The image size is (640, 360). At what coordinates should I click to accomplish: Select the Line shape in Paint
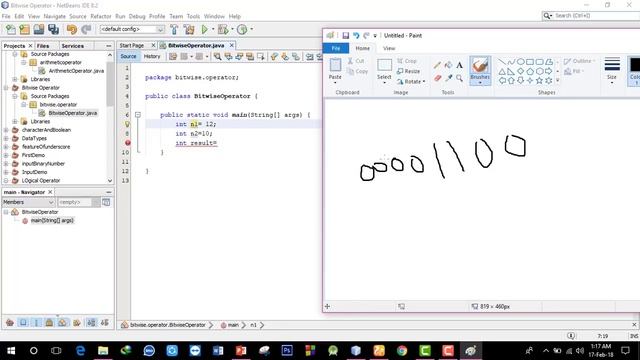[x=502, y=62]
